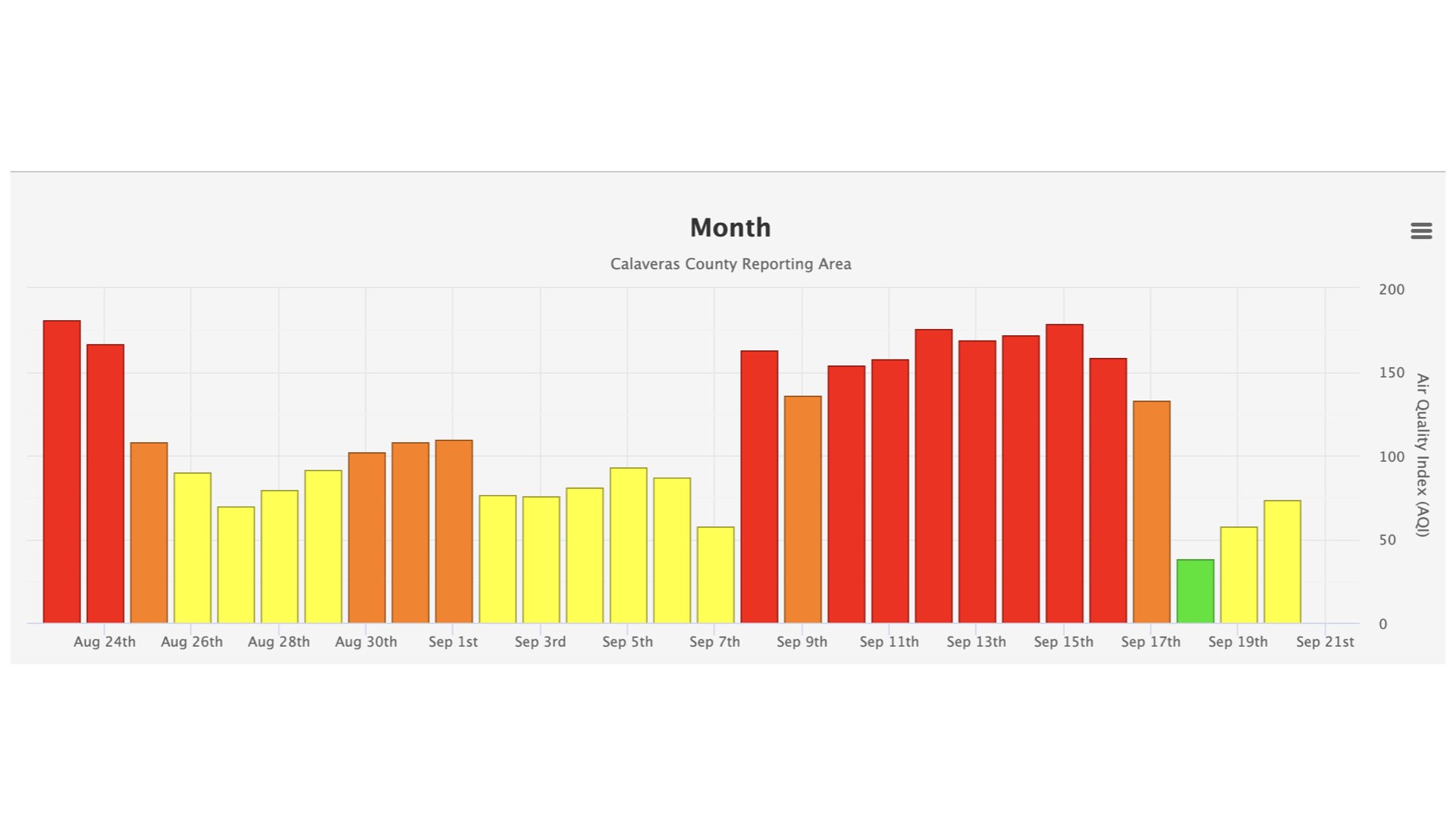The image size is (1456, 819).
Task: Click the 'Aug 30th' x-axis label
Action: click(366, 642)
